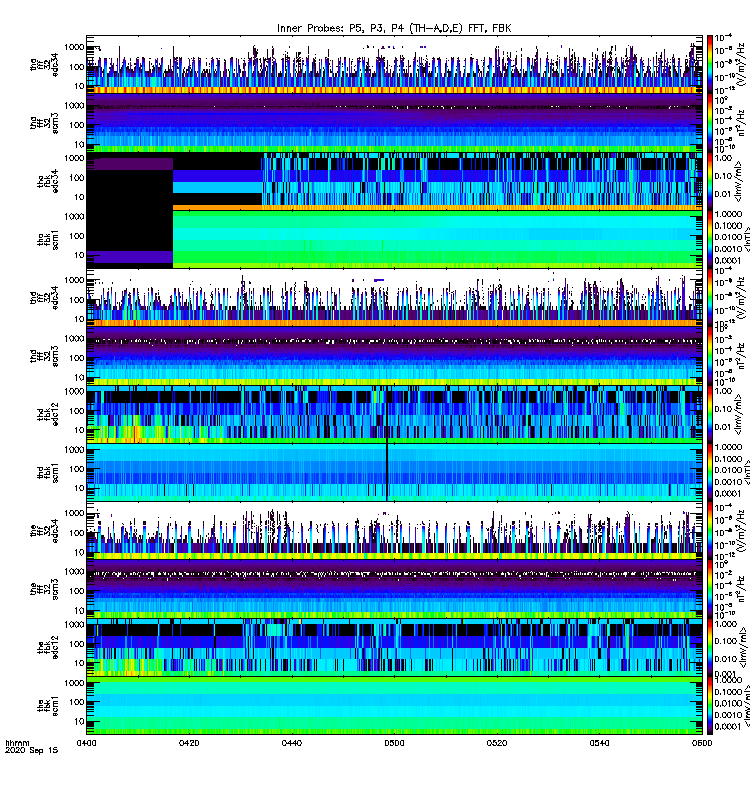Click the the fbk edc12 spectrogram panel
The width and height of the screenshot is (750, 800).
click(x=394, y=647)
